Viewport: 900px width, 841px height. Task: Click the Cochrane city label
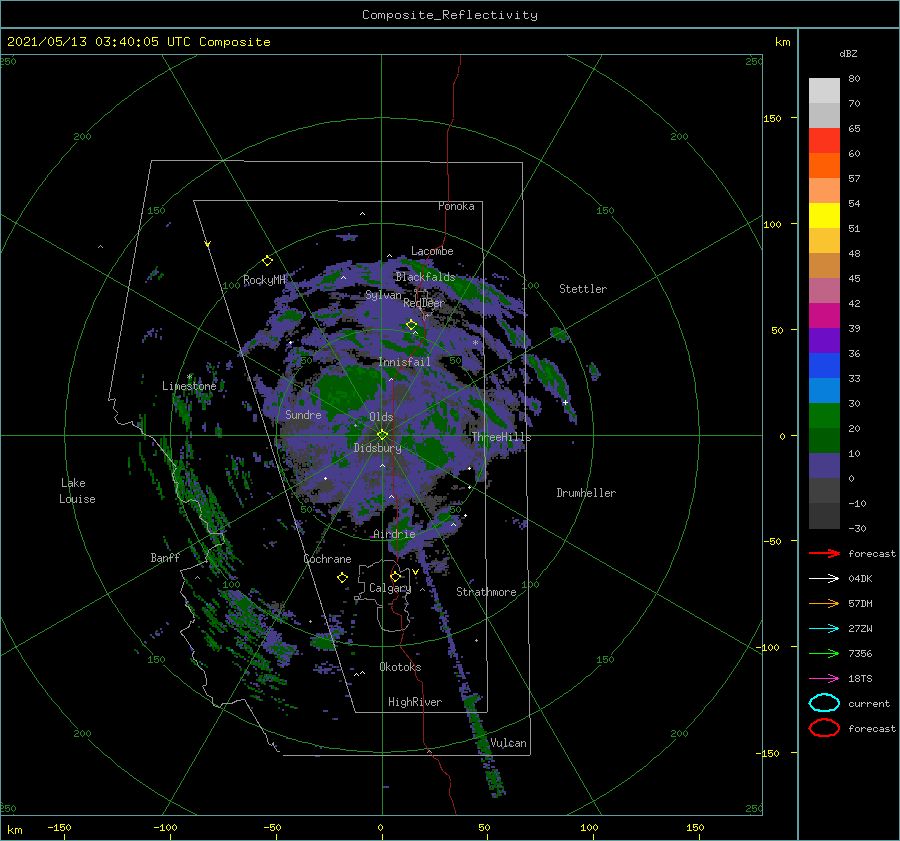(x=327, y=559)
